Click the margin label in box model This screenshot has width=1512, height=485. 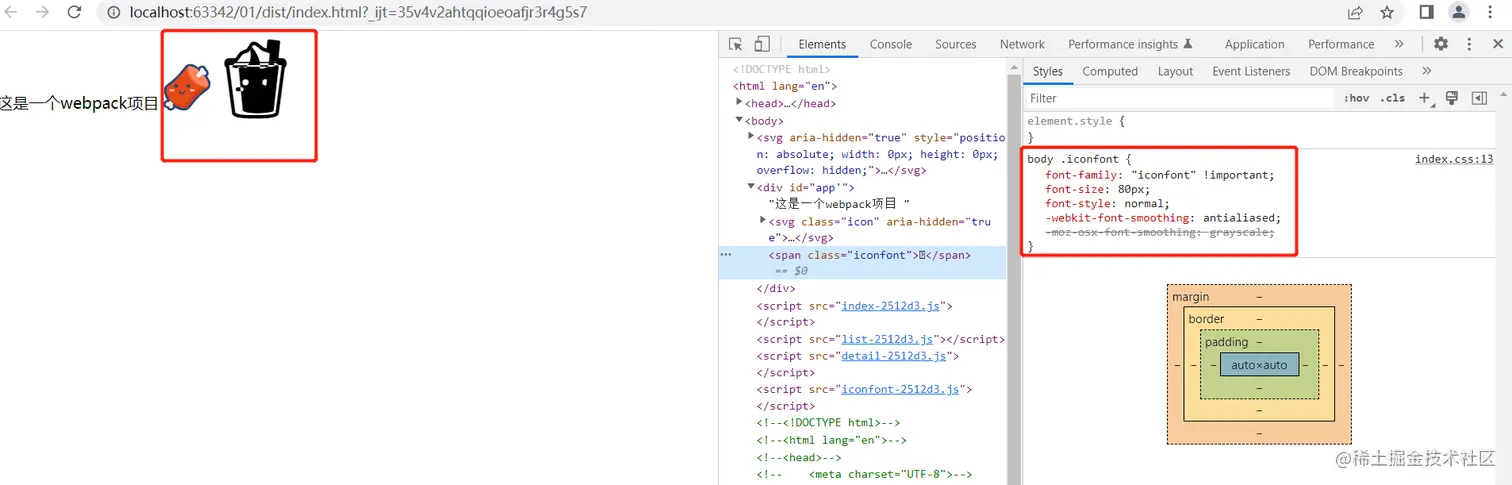pyautogui.click(x=1190, y=297)
